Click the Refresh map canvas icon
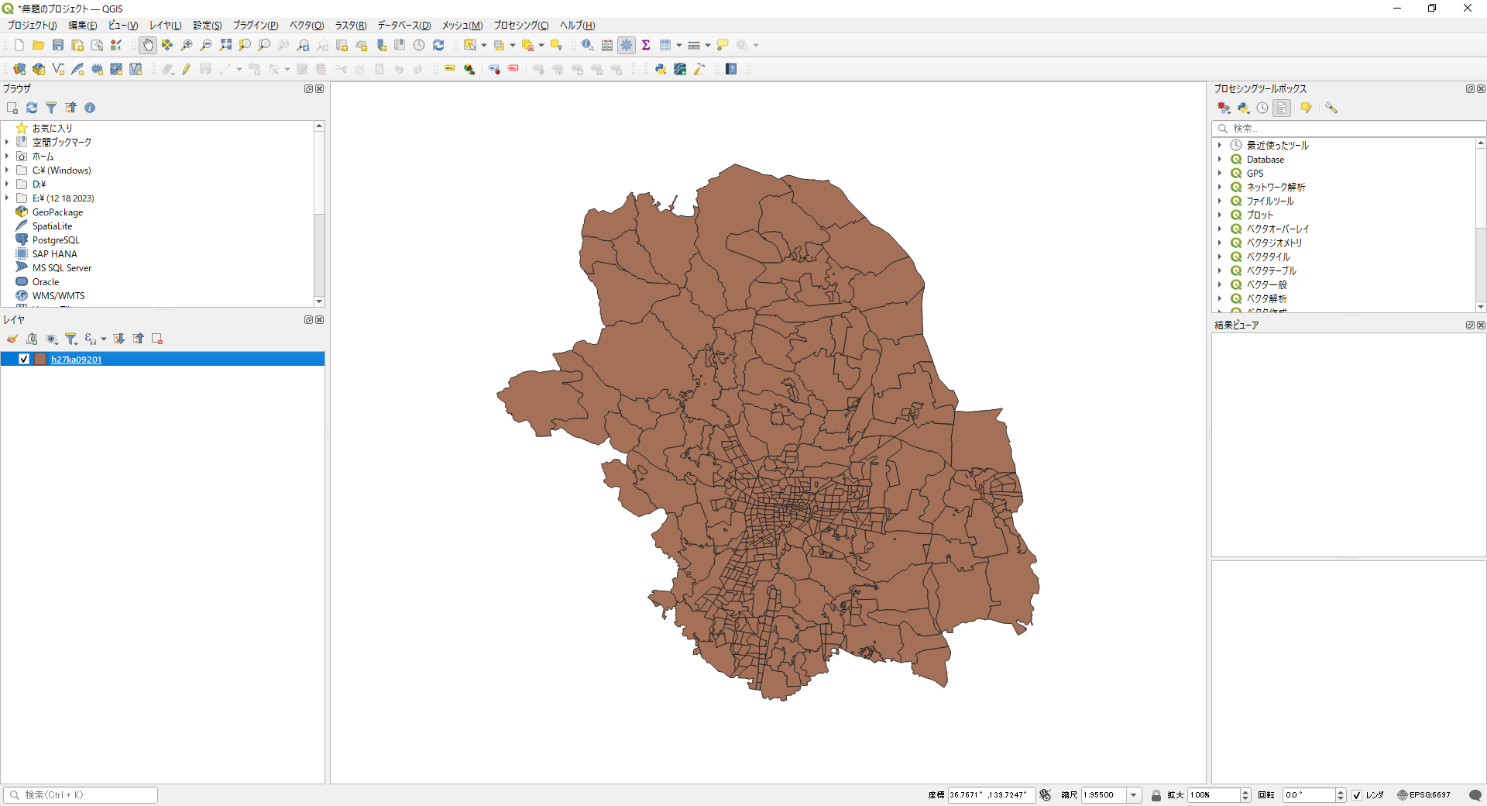 pos(438,45)
